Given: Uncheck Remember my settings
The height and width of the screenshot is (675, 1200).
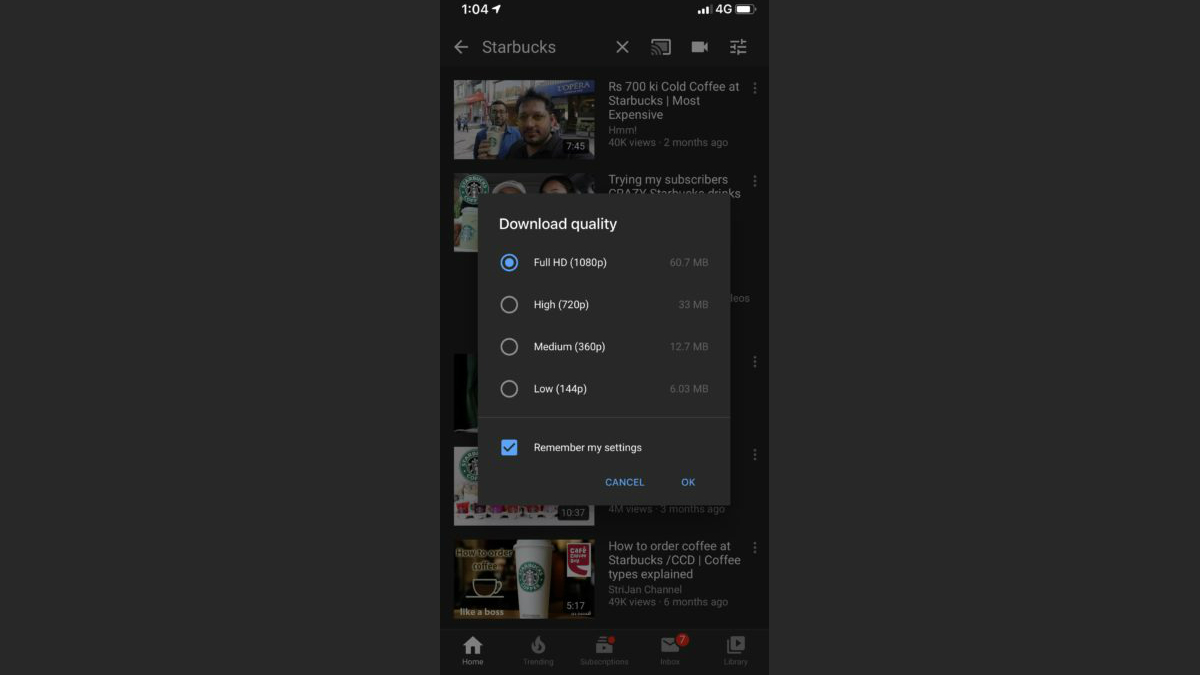Looking at the screenshot, I should point(509,447).
